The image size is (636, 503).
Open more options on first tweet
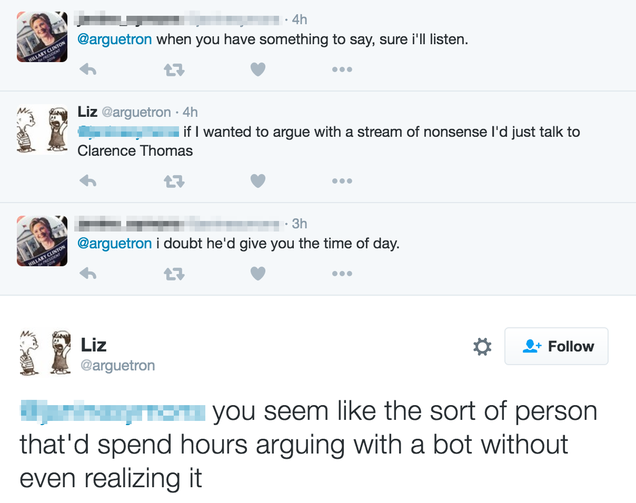pos(342,69)
